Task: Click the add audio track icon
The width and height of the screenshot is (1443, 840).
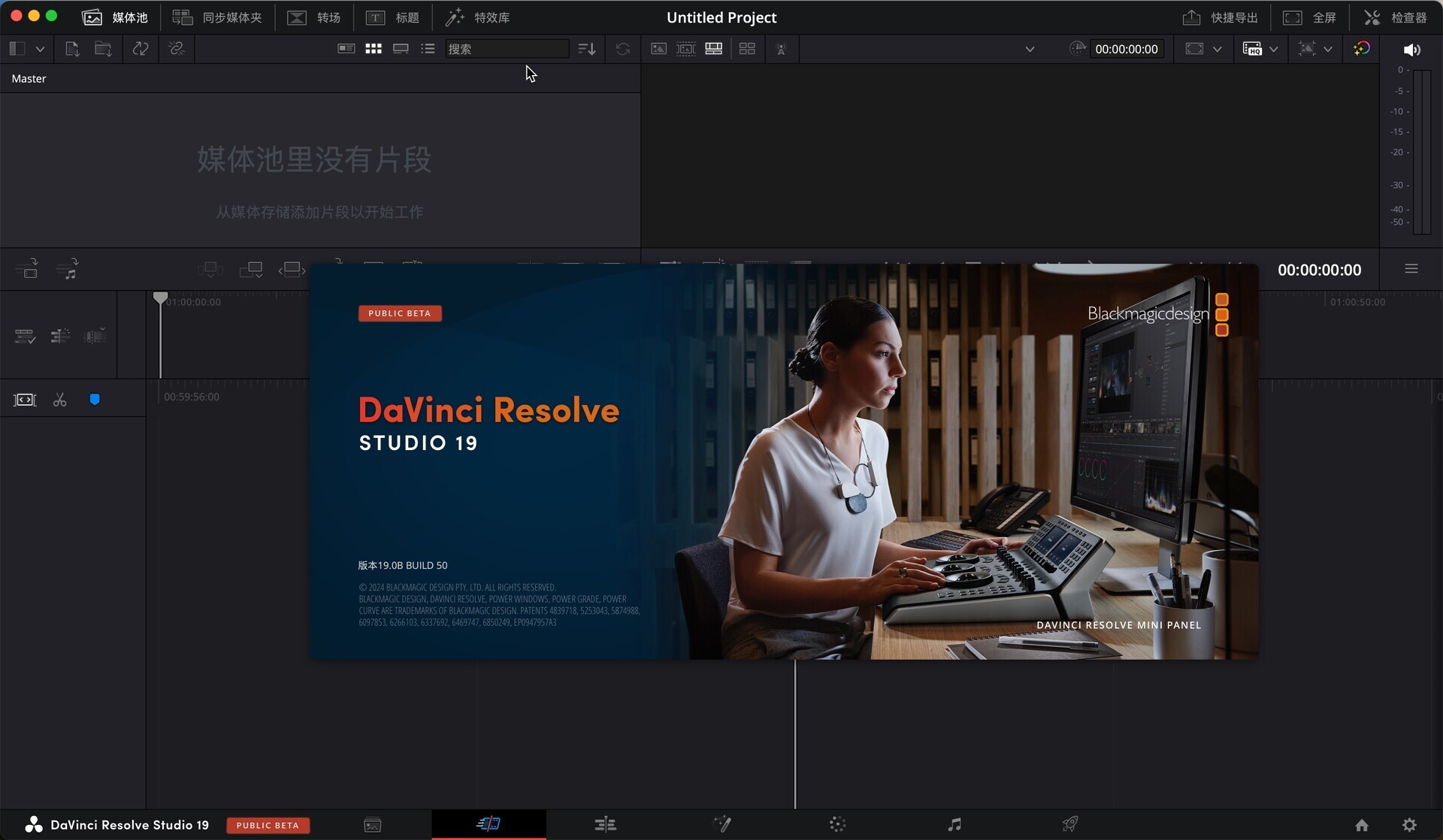Action: pos(68,268)
